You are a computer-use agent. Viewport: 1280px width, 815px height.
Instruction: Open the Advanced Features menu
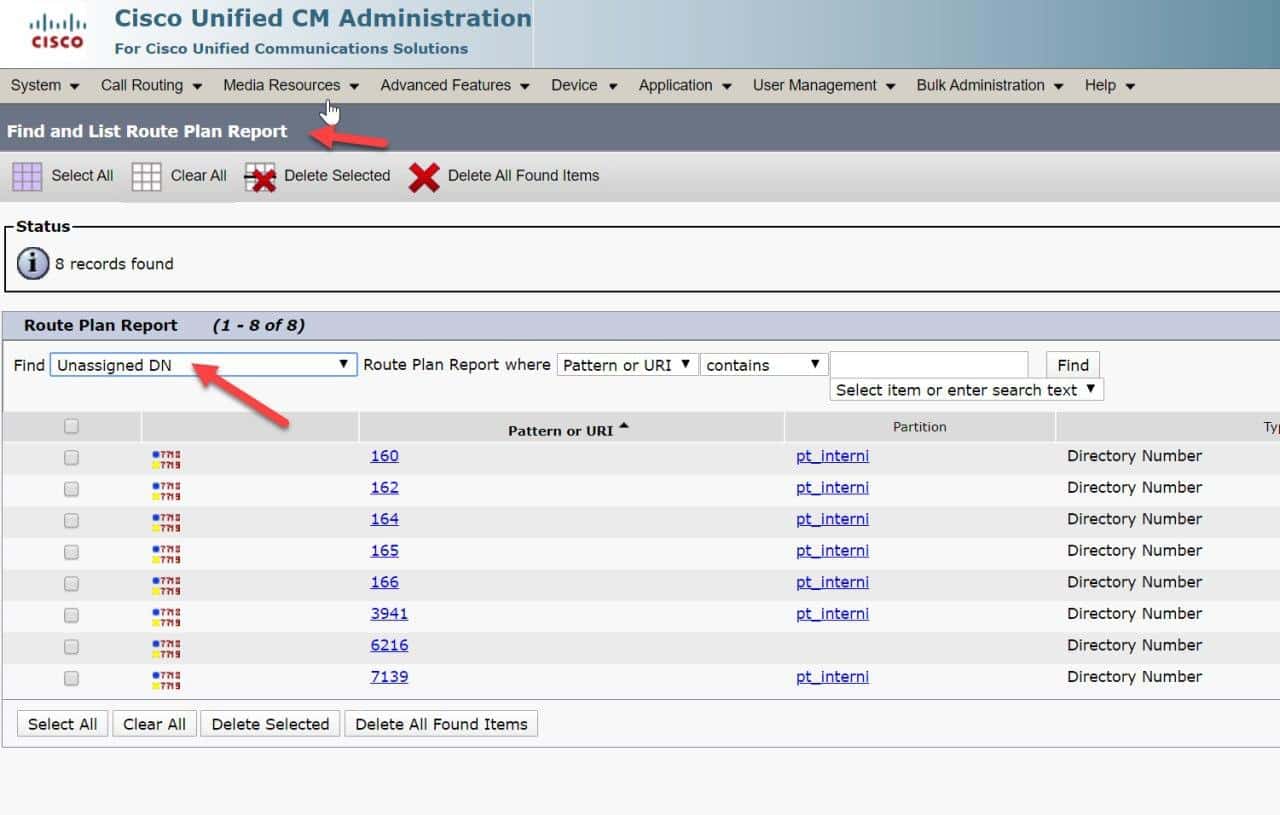tap(455, 85)
